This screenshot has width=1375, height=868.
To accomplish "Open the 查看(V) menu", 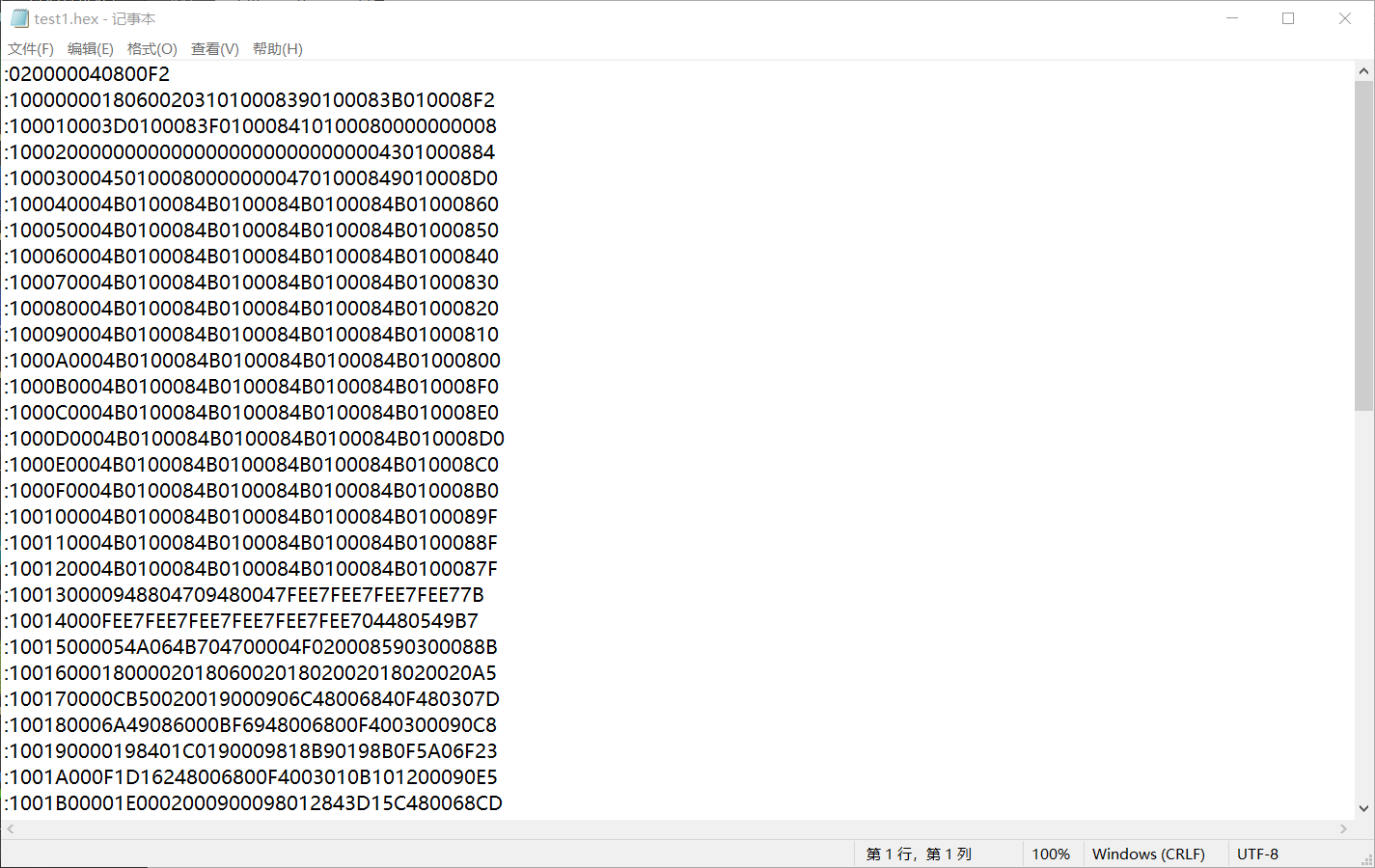I will point(215,49).
